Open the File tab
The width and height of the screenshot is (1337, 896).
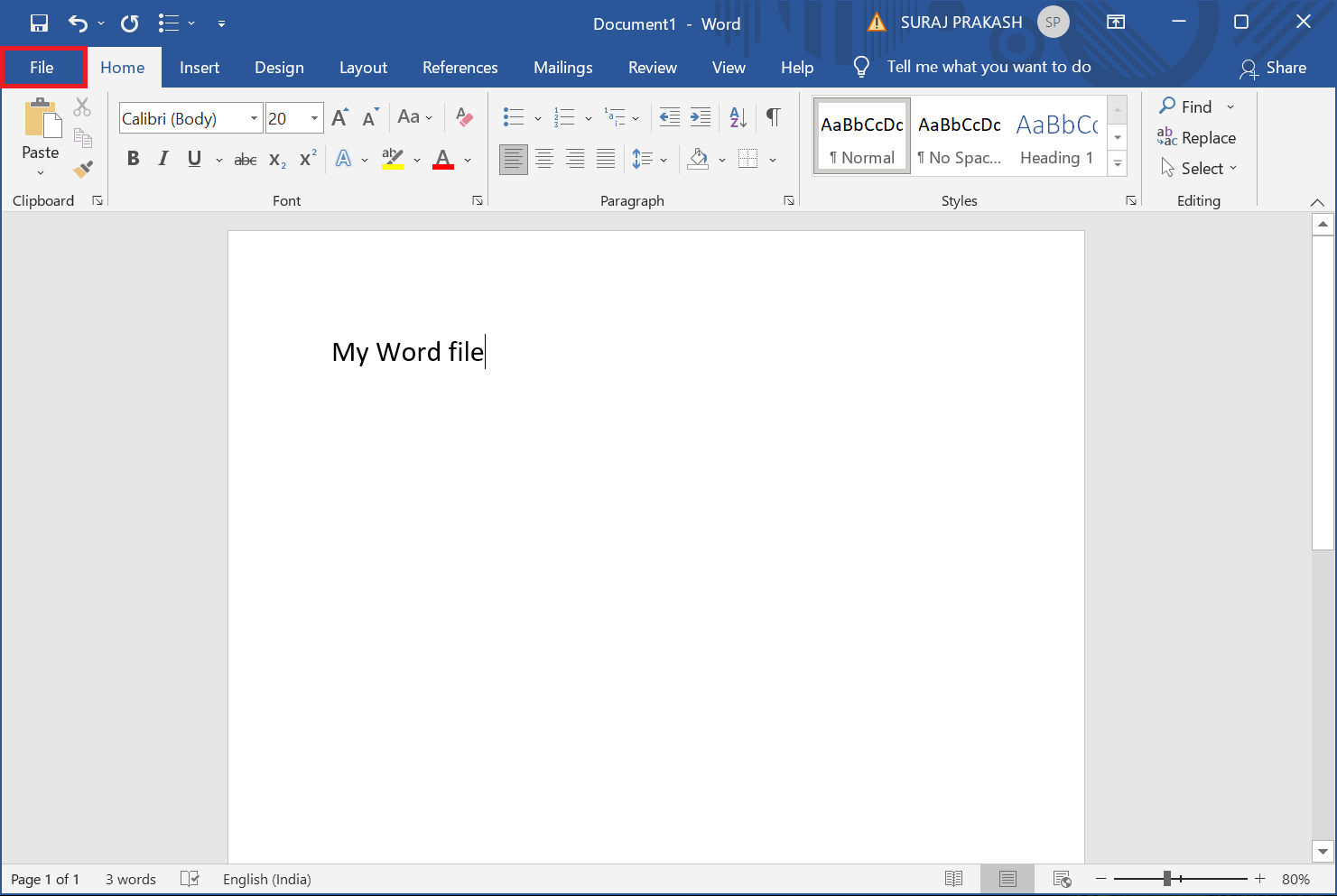click(42, 68)
